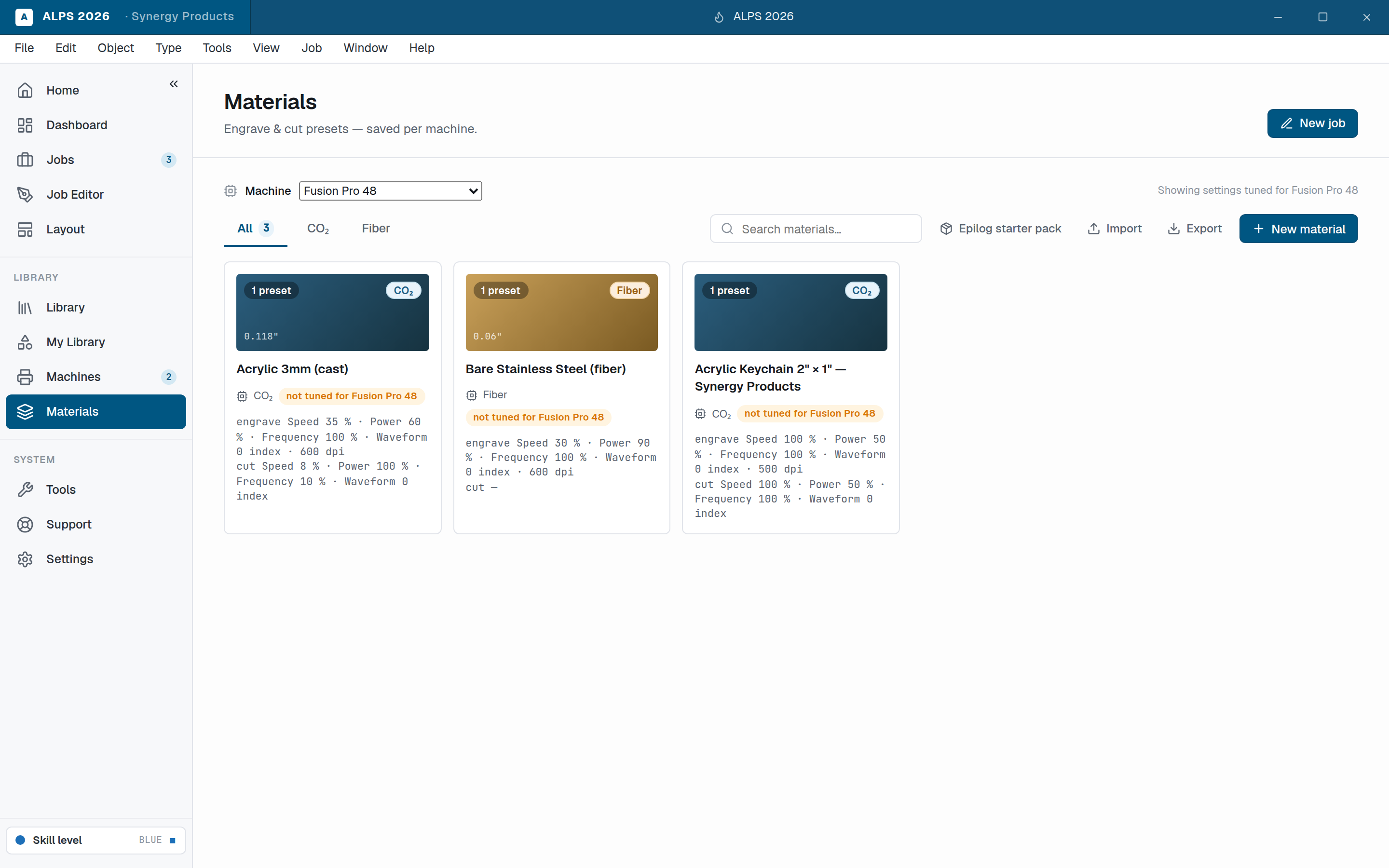Viewport: 1389px width, 868px height.
Task: Focus the Search materials input field
Action: pos(816,229)
